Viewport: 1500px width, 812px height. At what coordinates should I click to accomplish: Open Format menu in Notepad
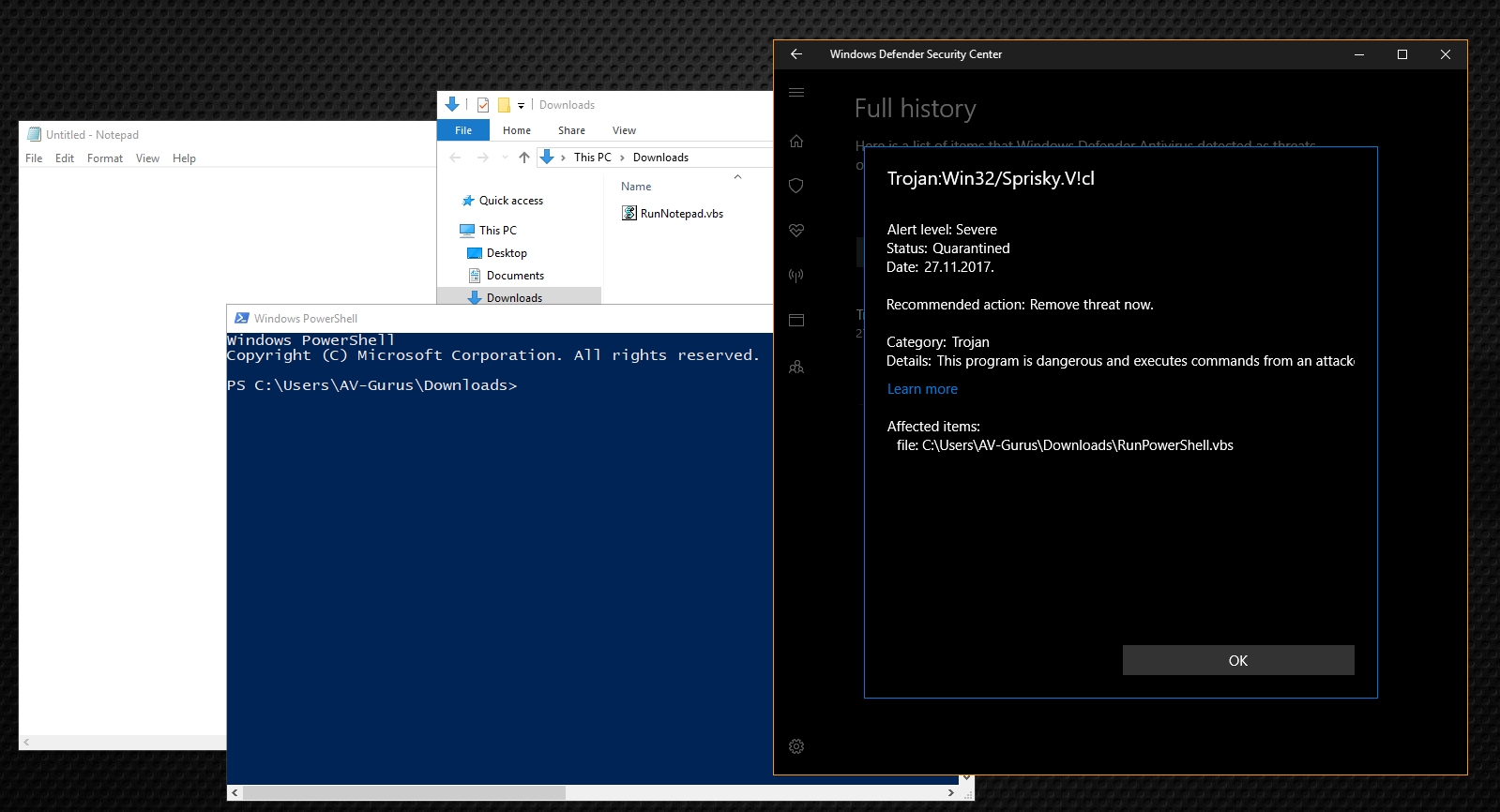pos(105,158)
